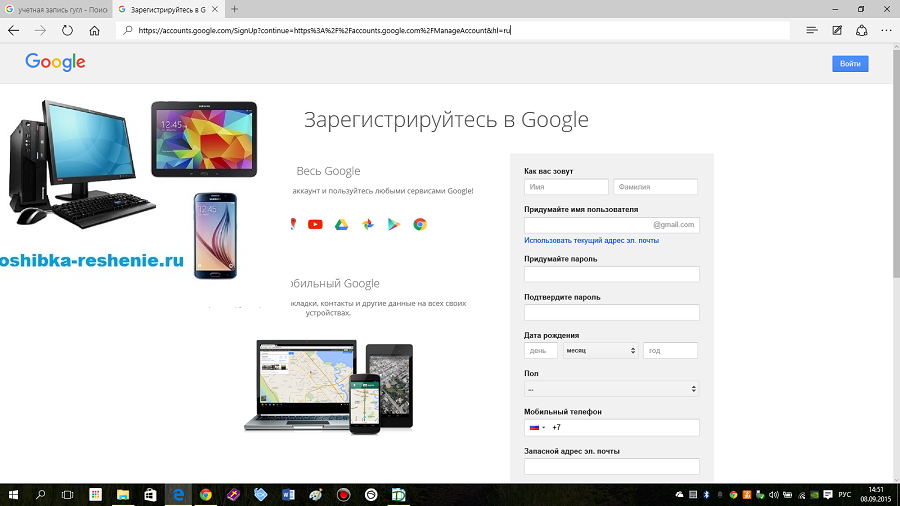This screenshot has width=900, height=506.
Task: Open the browser home page icon
Action: pyautogui.click(x=94, y=30)
